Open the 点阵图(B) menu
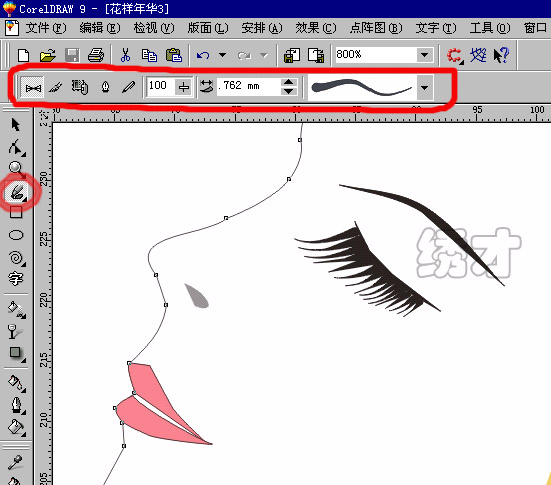Viewport: 551px width, 485px height. [376, 28]
